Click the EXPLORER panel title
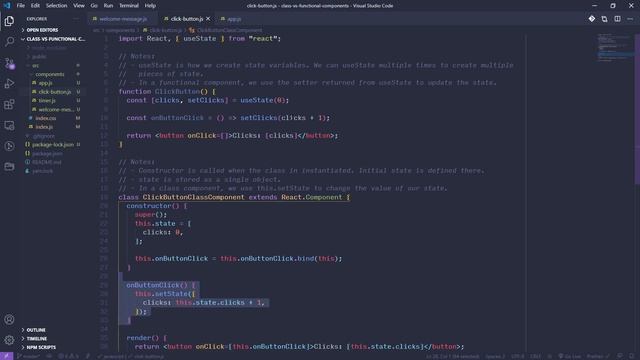Viewport: 640px width, 360px height. tap(37, 19)
